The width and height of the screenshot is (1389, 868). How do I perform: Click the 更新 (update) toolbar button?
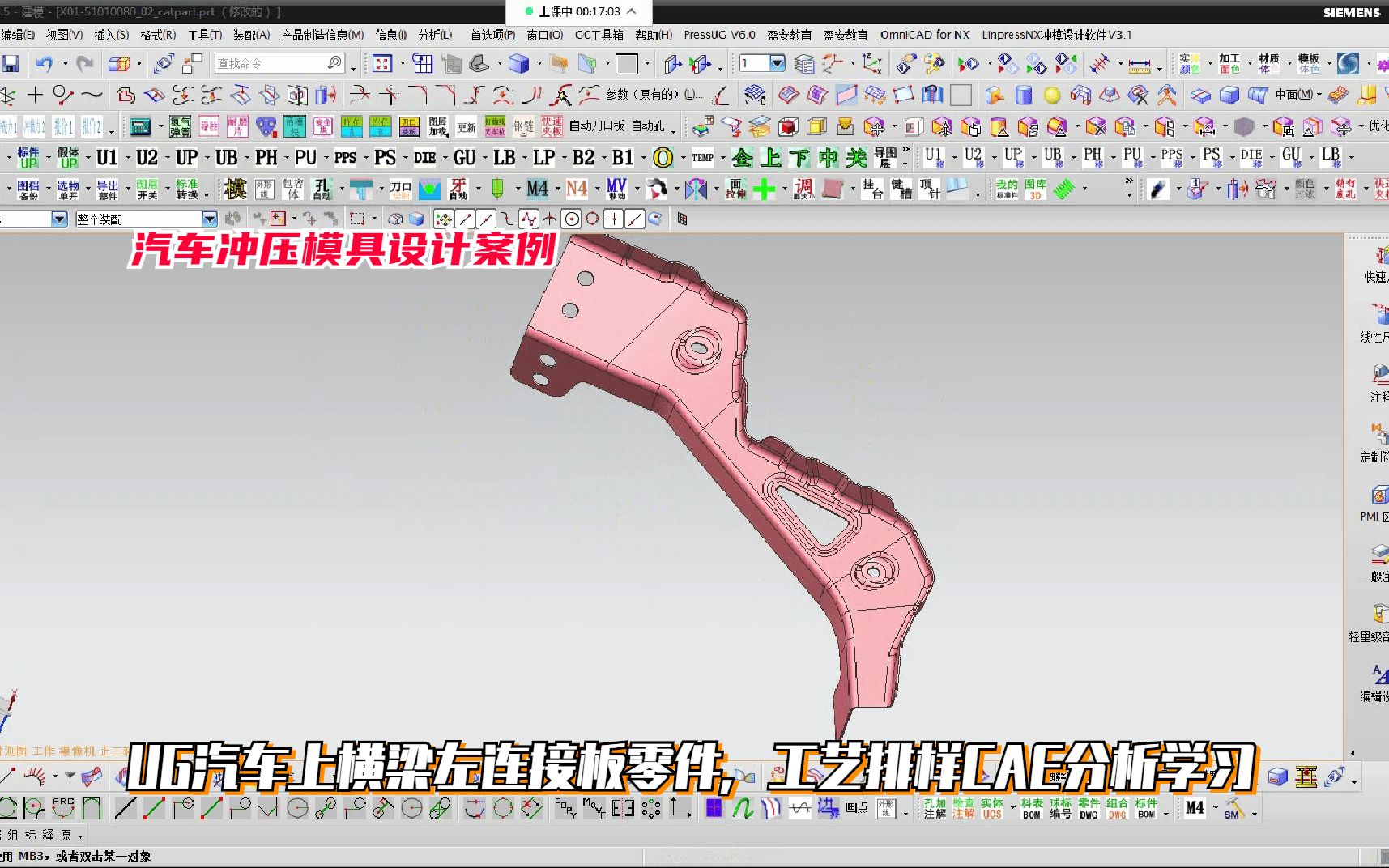tap(466, 126)
